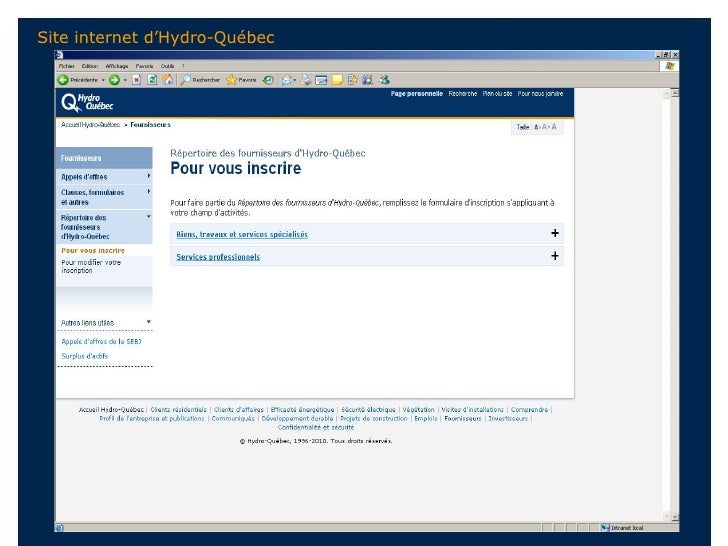The width and height of the screenshot is (728, 546).
Task: Open the forward button history dropdown arrow
Action: tap(125, 80)
